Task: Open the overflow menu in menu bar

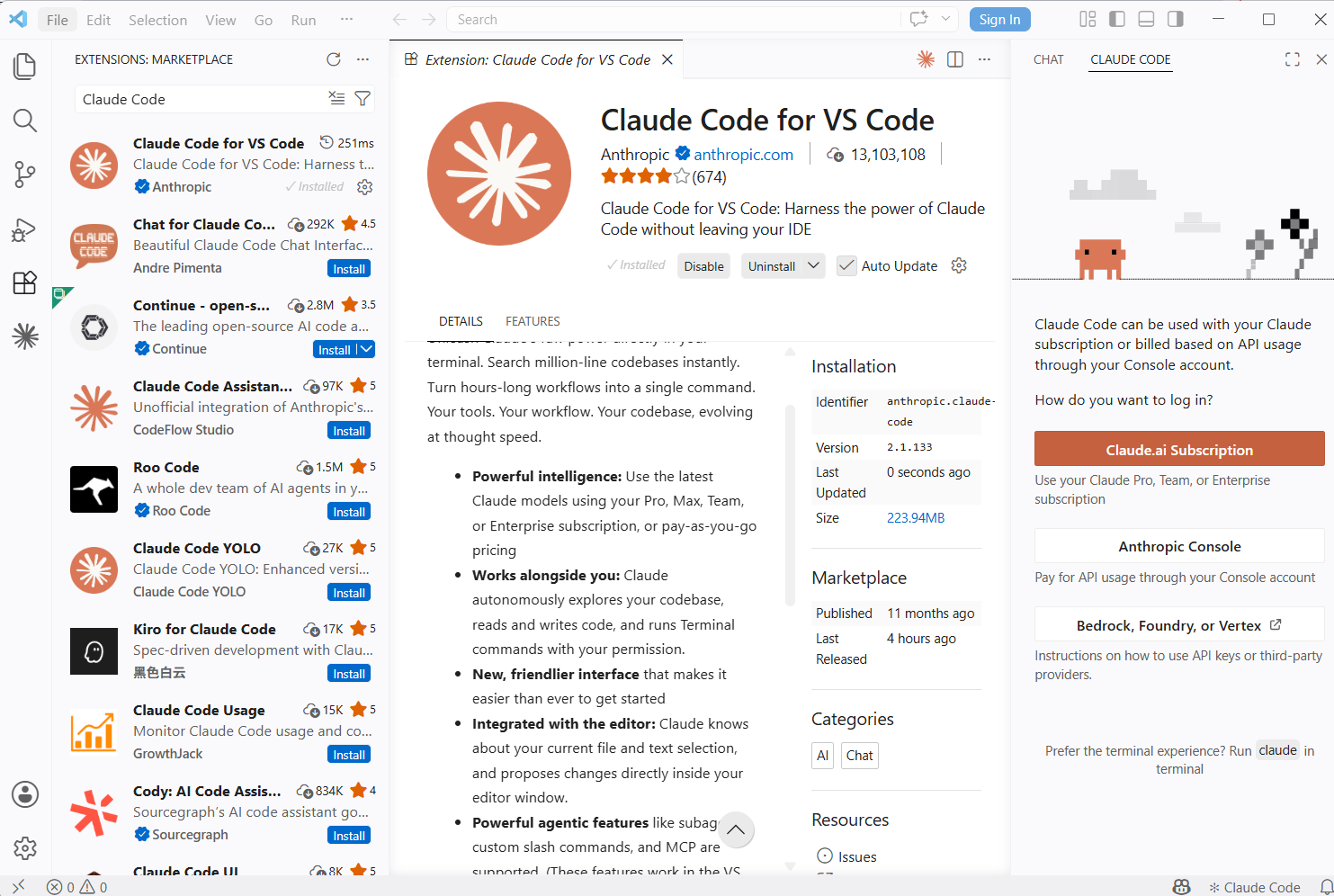Action: click(x=346, y=19)
